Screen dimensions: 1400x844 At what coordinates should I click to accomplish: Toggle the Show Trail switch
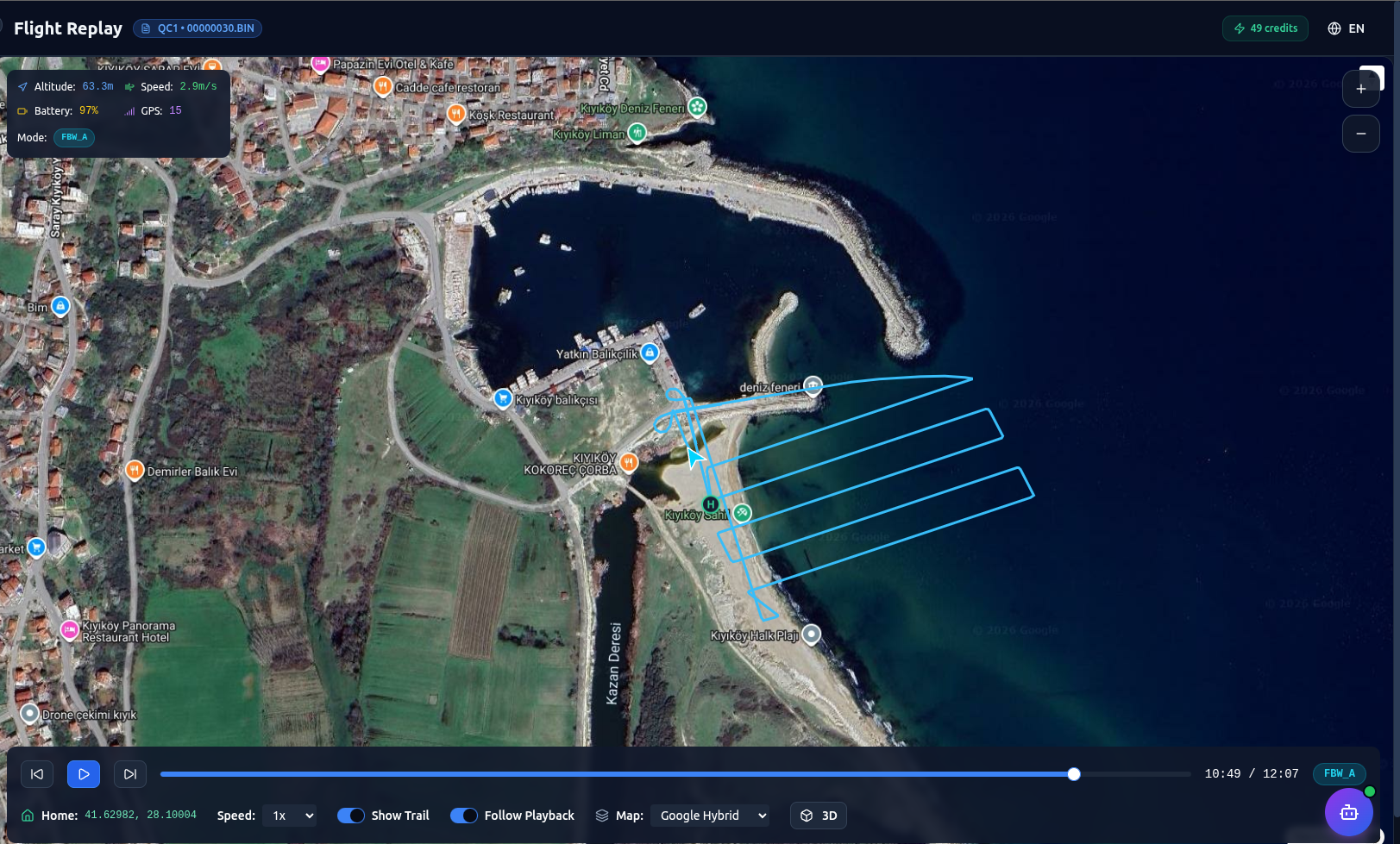click(351, 816)
